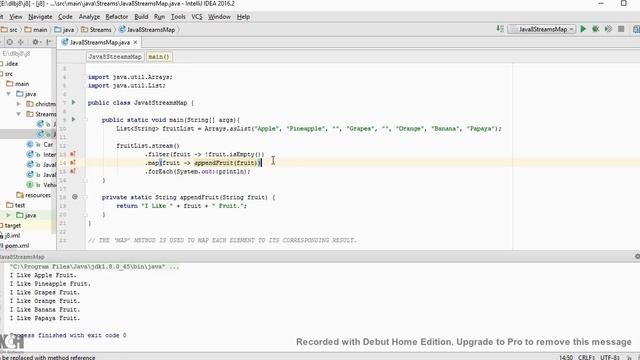The height and width of the screenshot is (360, 640).
Task: Click the gray Stop button in toolbar
Action: point(621,29)
